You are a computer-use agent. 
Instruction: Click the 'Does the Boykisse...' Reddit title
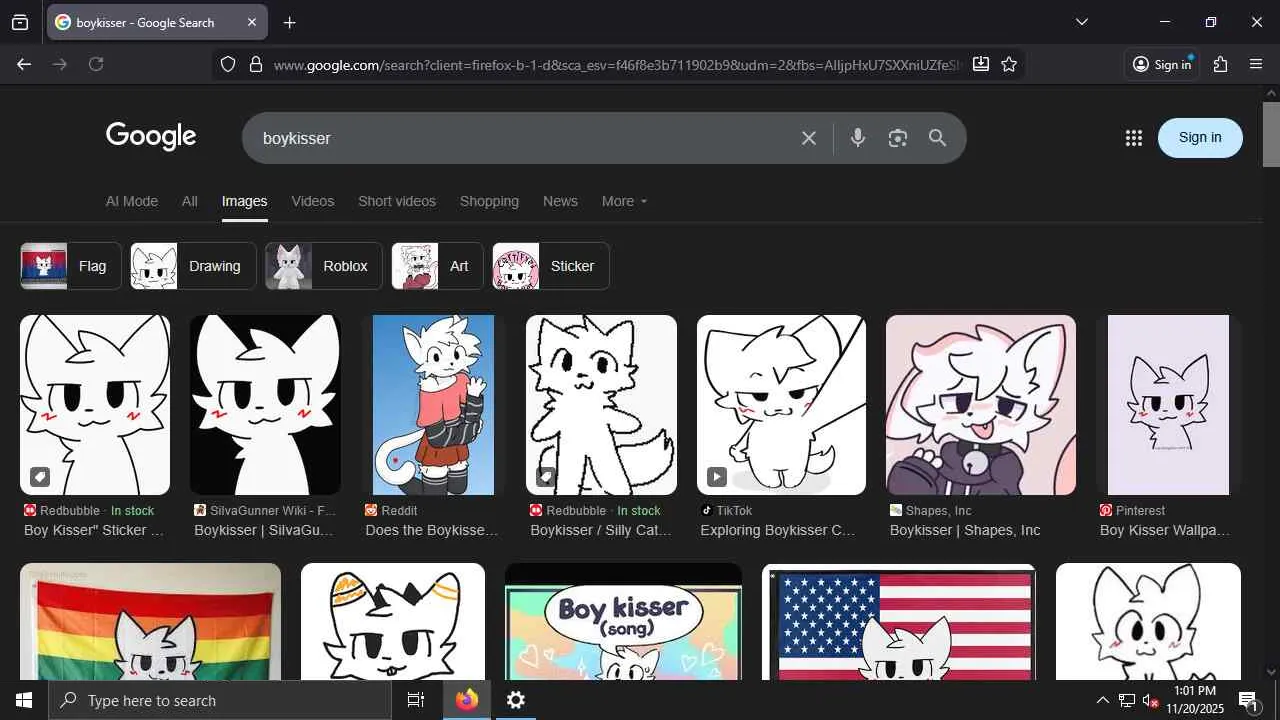point(432,530)
